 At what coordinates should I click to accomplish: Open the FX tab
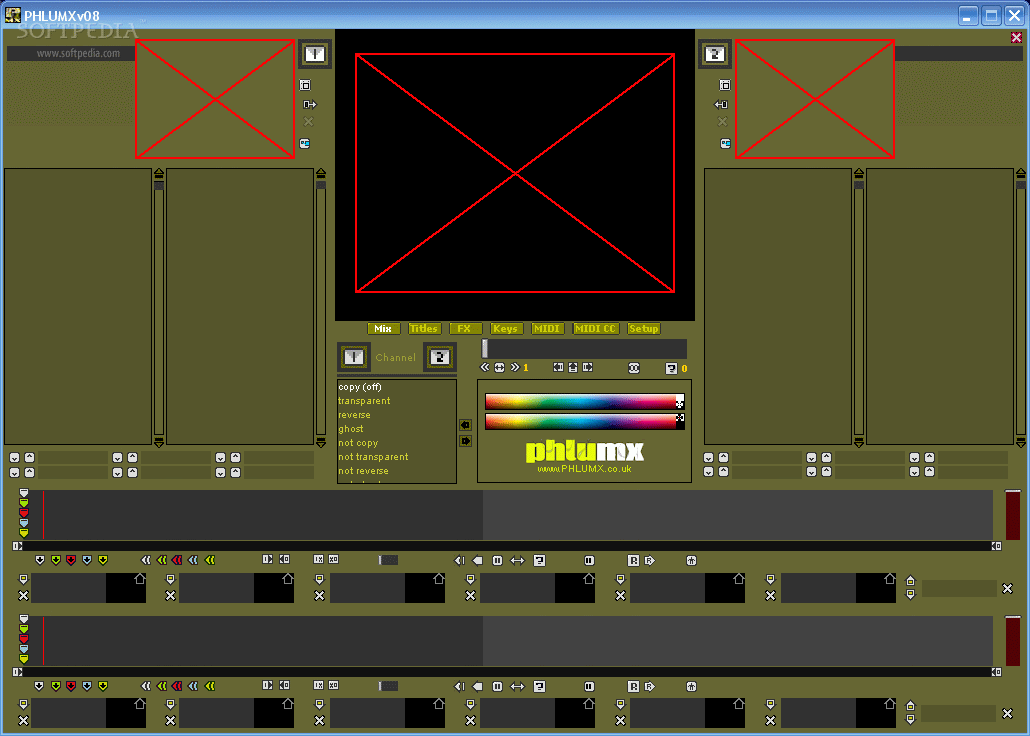[x=464, y=329]
